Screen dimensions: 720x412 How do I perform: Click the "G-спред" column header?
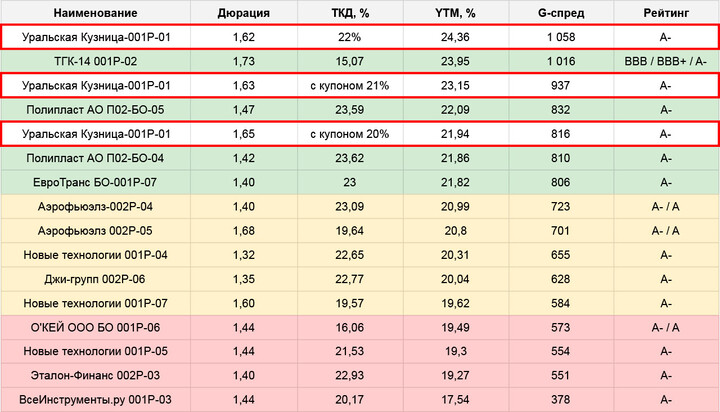561,13
